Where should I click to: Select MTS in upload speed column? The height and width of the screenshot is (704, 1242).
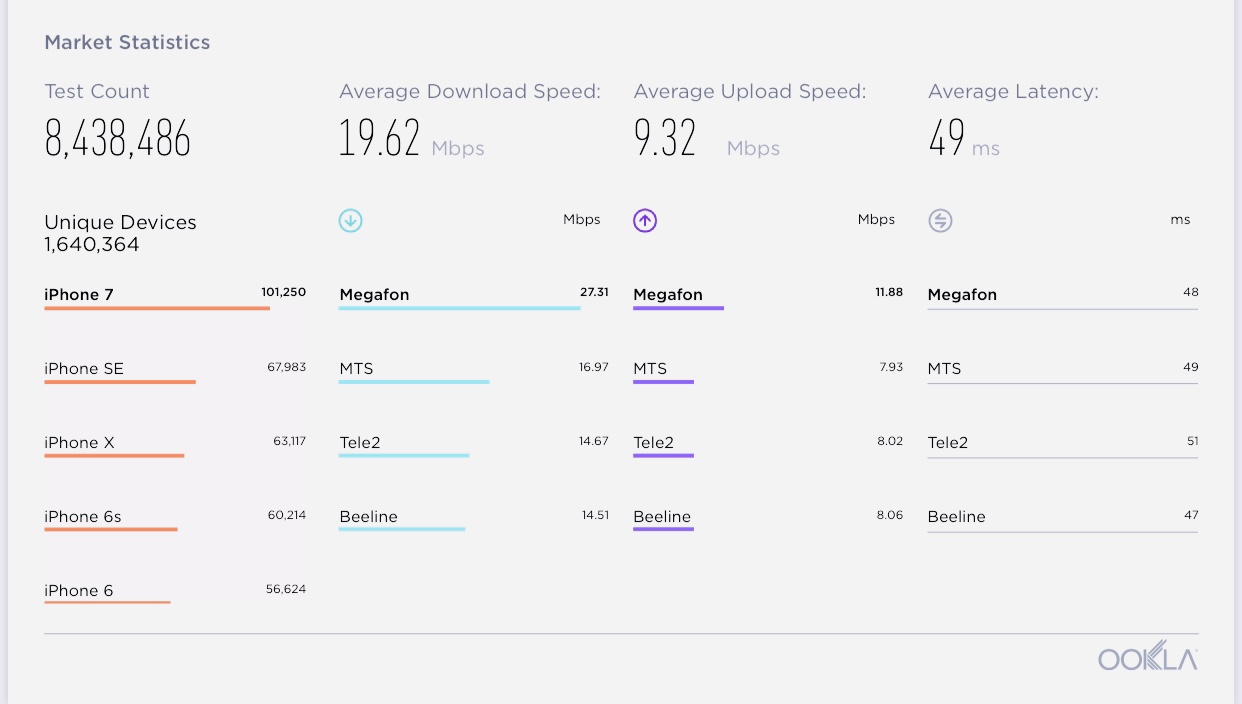pyautogui.click(x=650, y=369)
